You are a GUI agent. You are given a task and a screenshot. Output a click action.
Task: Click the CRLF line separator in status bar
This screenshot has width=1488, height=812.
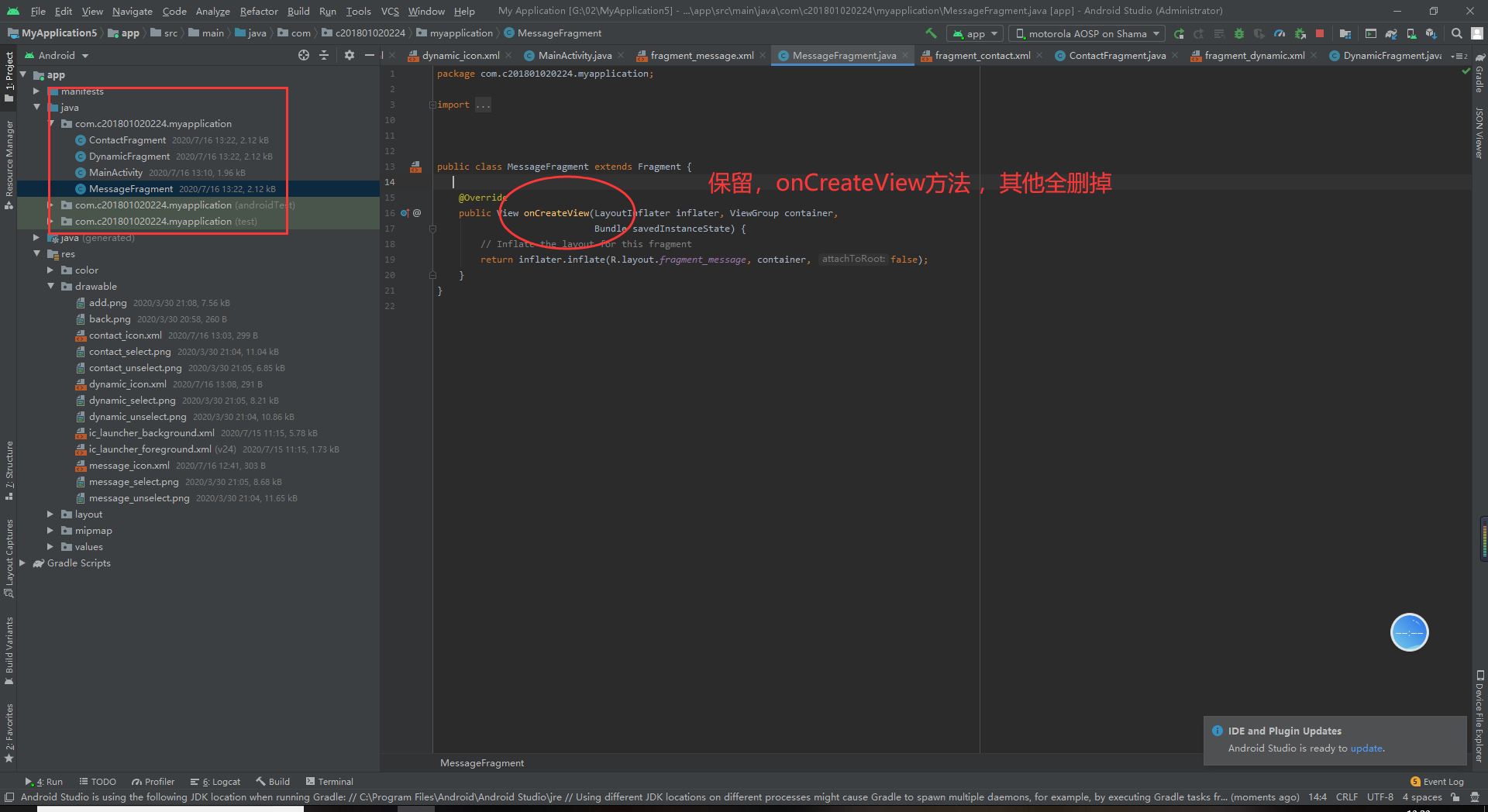(x=1347, y=797)
